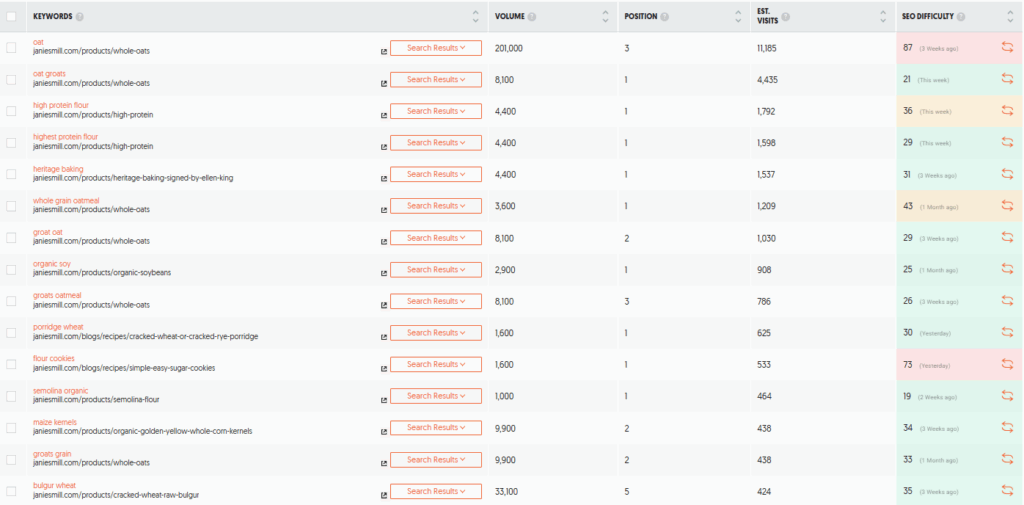1024x505 pixels.
Task: Open the 'high protein flour' keyword link
Action: tap(61, 105)
